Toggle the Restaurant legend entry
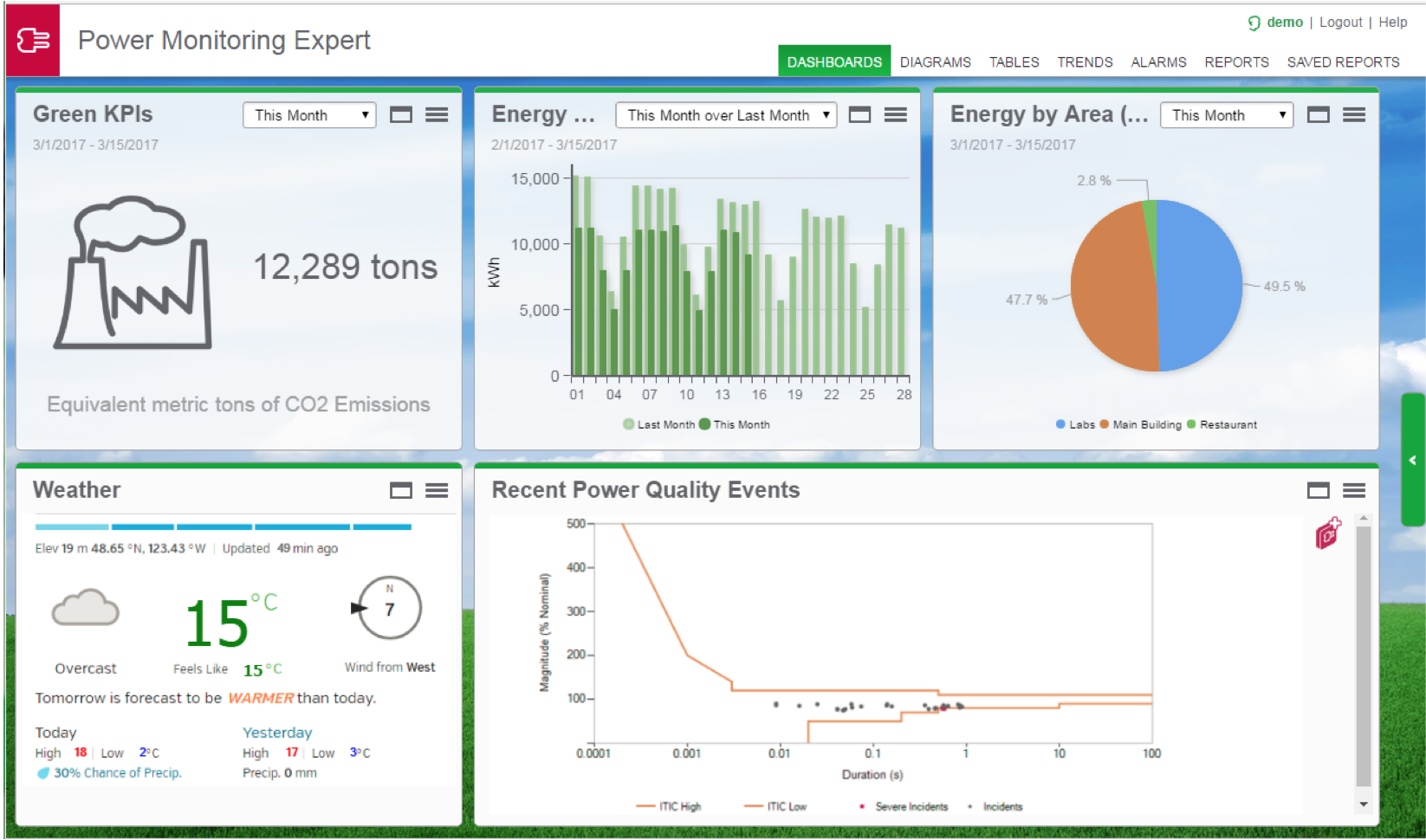Image resolution: width=1426 pixels, height=840 pixels. [x=1222, y=424]
